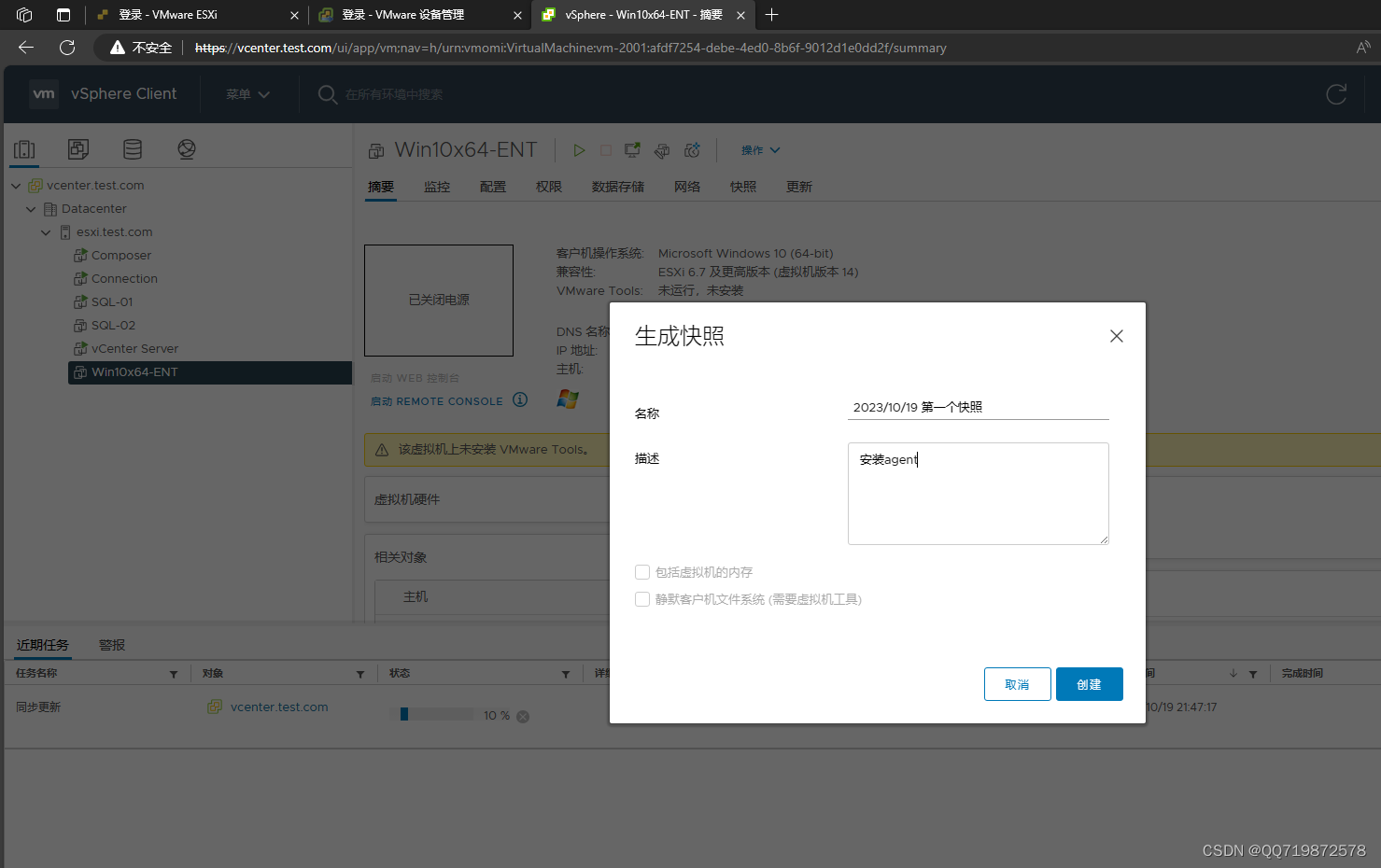Screen dimensions: 1381x868
Task: Switch to the 监控 tab
Action: [437, 187]
